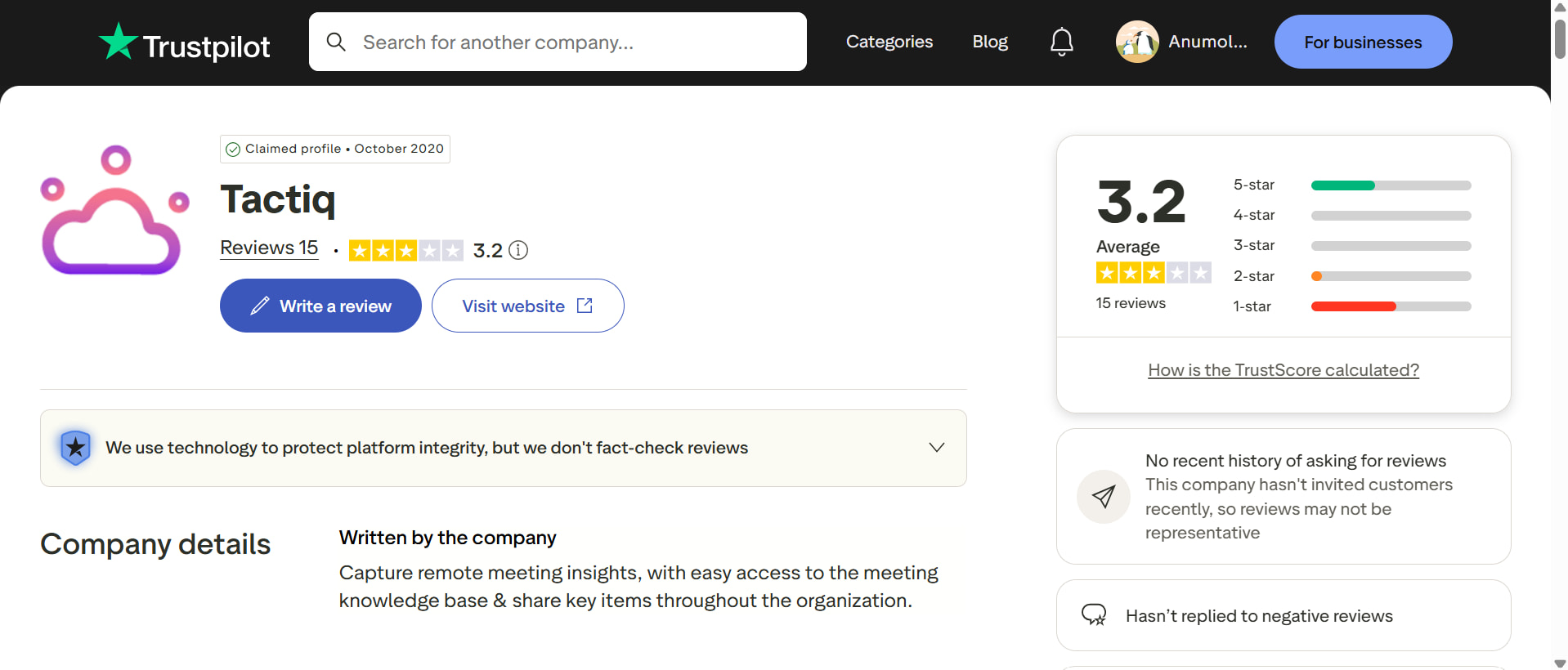Click the paper plane invitation icon
Image resolution: width=1568 pixels, height=670 pixels.
(x=1104, y=497)
